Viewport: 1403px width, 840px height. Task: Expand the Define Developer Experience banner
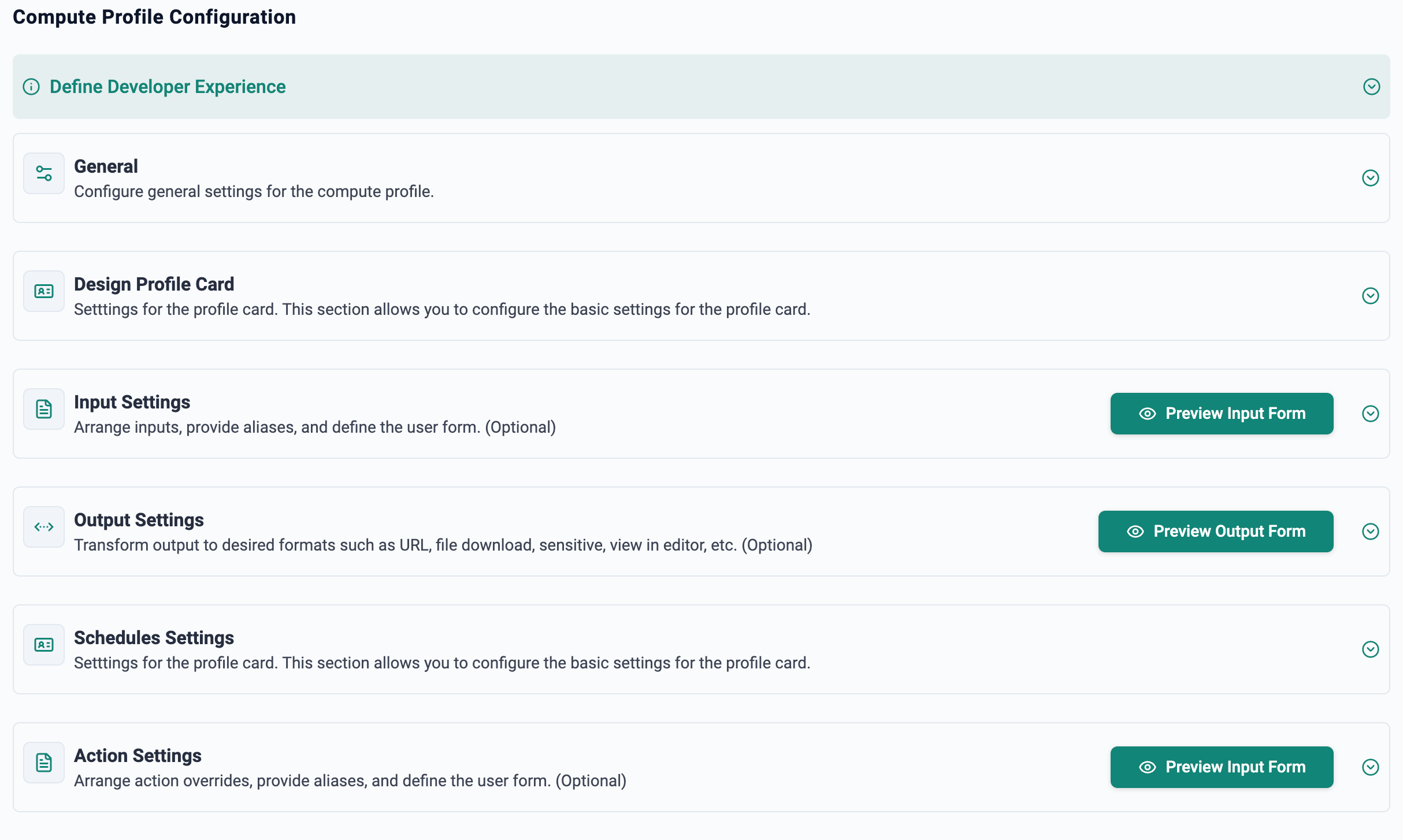[1371, 87]
